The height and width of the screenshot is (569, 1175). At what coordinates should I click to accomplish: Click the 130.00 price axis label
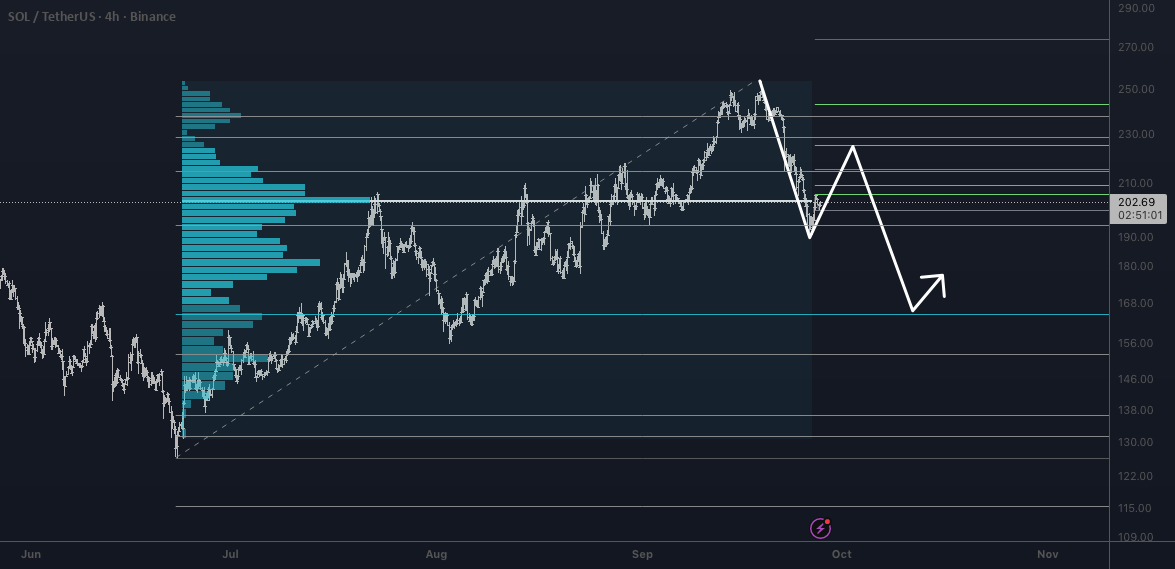pyautogui.click(x=1136, y=442)
